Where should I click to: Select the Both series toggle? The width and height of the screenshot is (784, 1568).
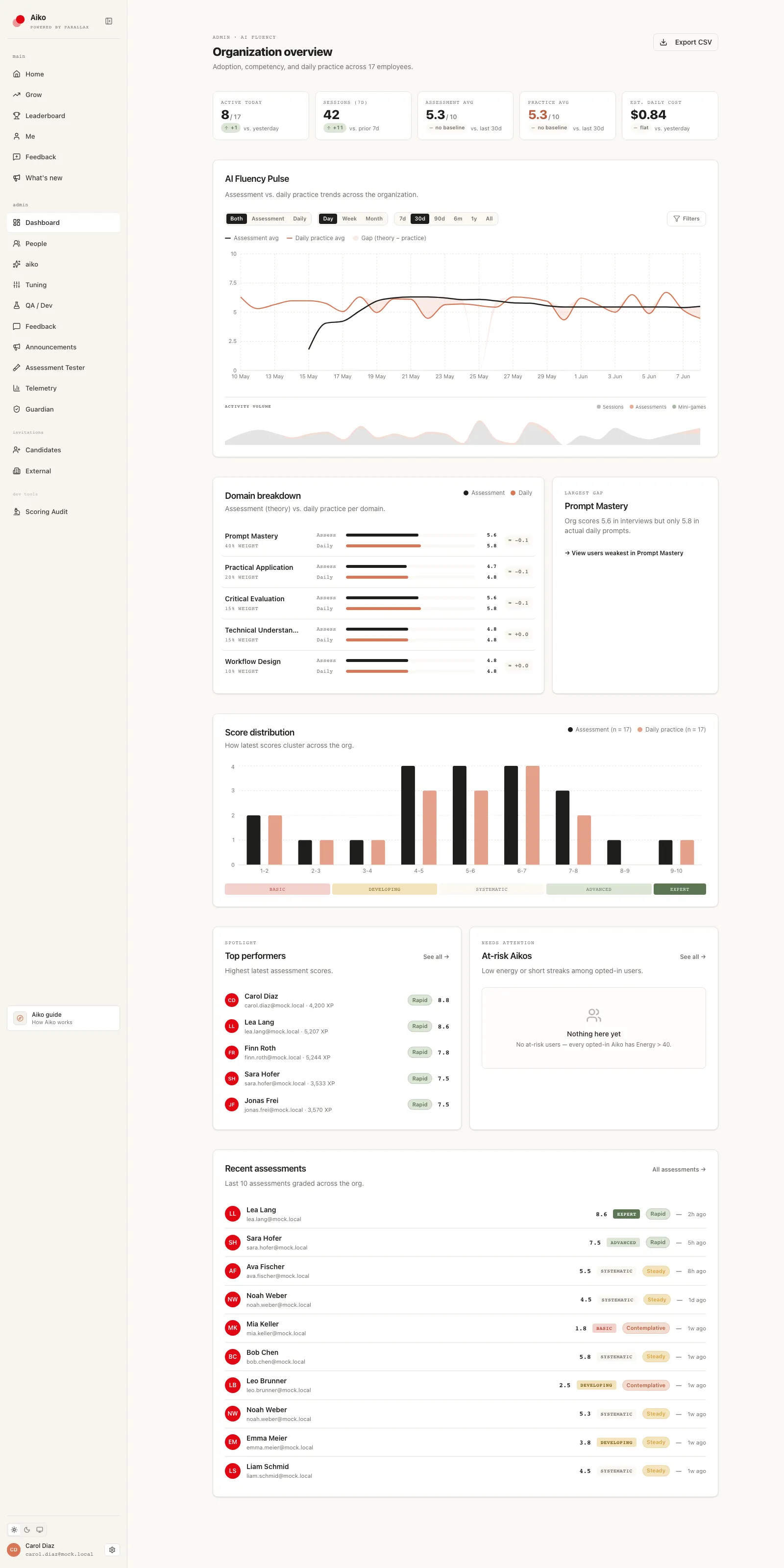(x=237, y=219)
